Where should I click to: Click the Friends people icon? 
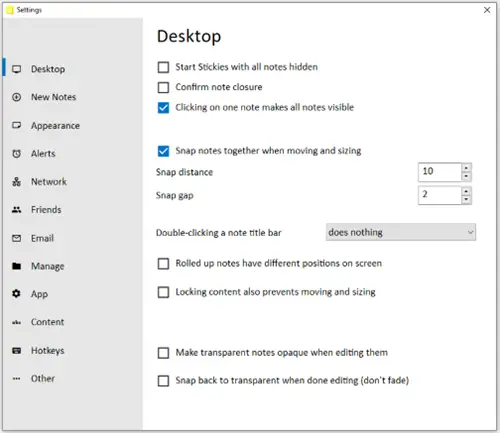pyautogui.click(x=16, y=210)
